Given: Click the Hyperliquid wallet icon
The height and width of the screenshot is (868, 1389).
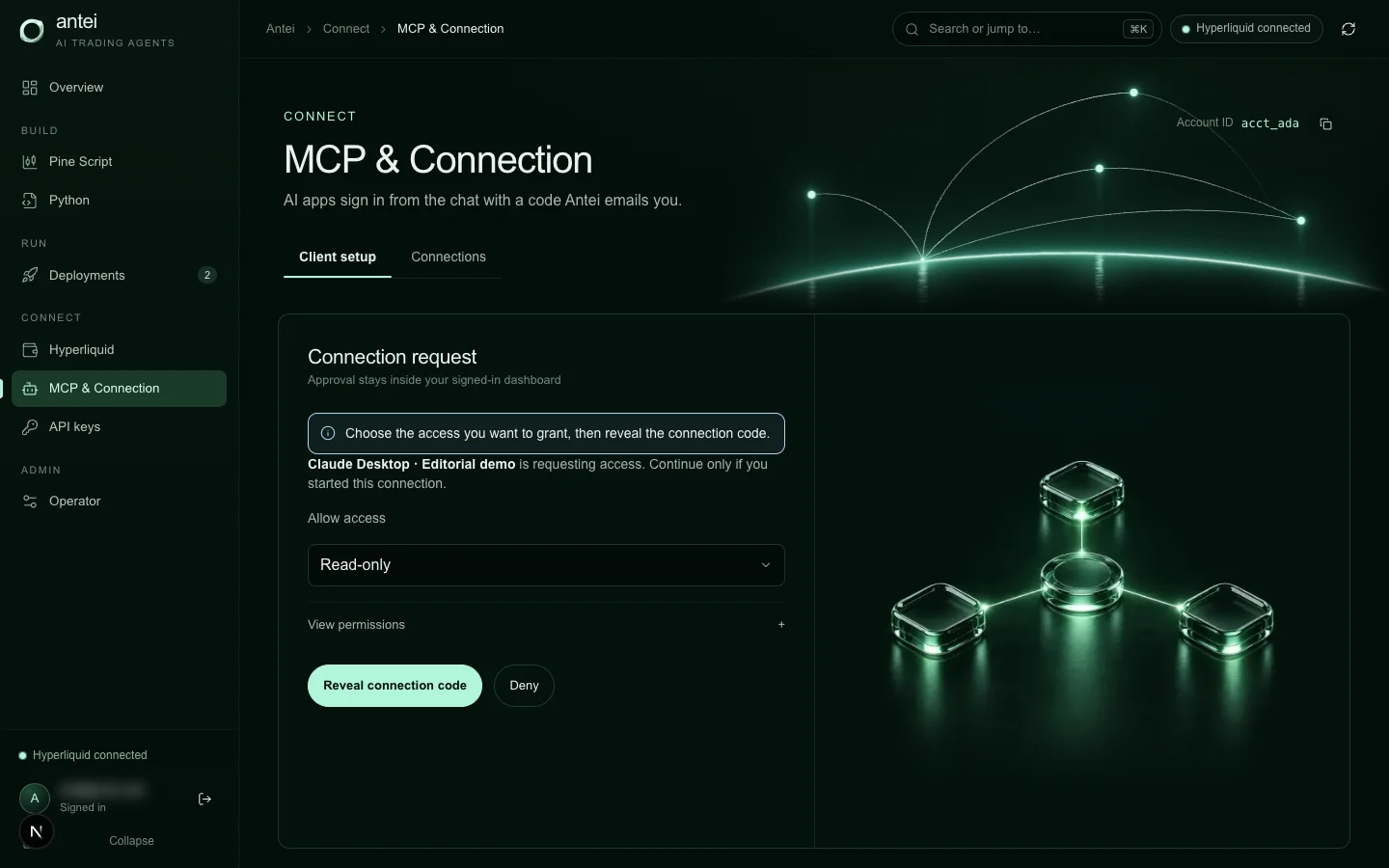Looking at the screenshot, I should click(30, 350).
